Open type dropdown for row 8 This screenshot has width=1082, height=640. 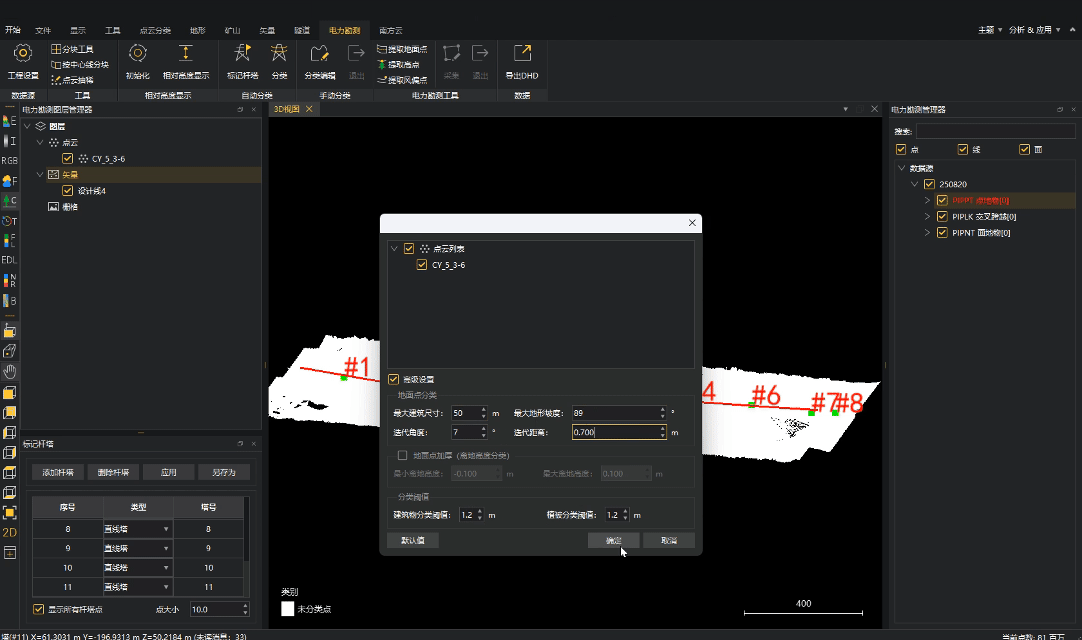click(165, 529)
